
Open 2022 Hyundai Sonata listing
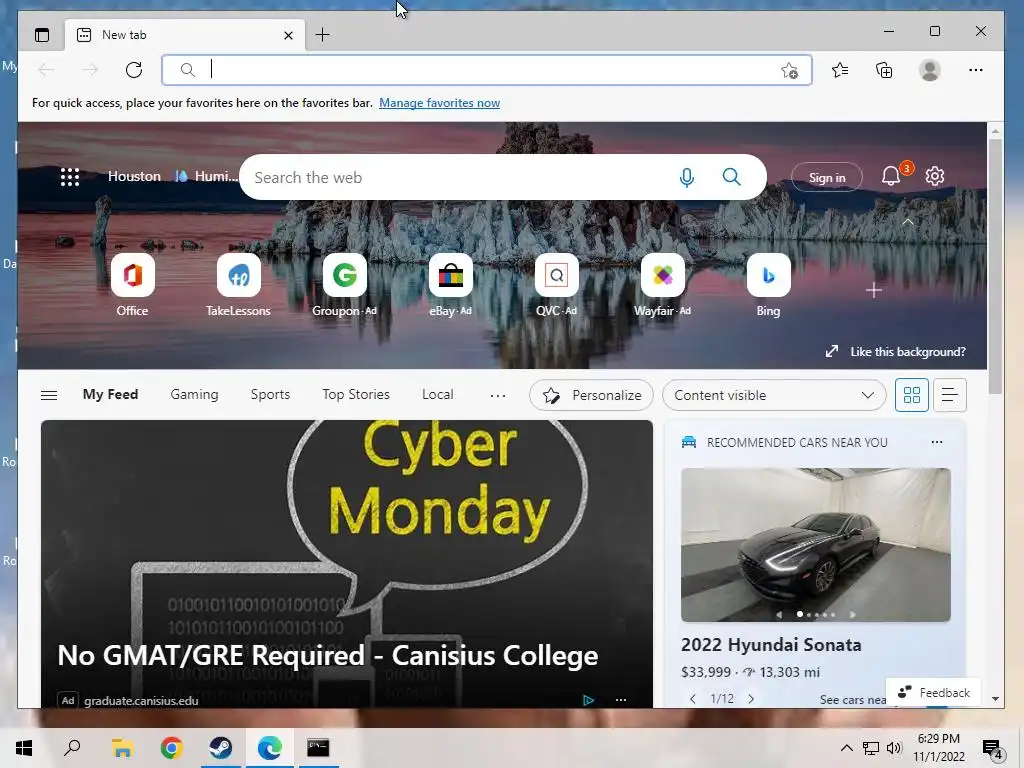771,645
